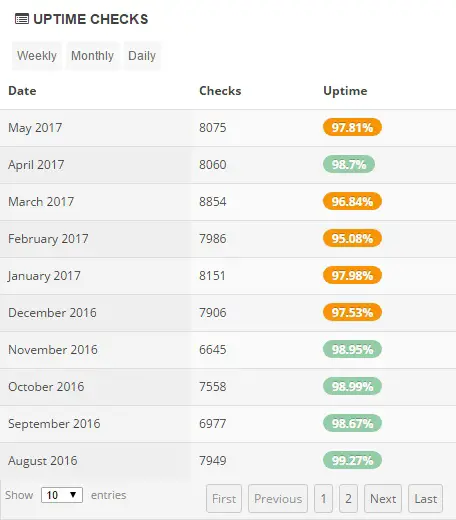
Task: Advance with the Next page button
Action: (x=383, y=499)
